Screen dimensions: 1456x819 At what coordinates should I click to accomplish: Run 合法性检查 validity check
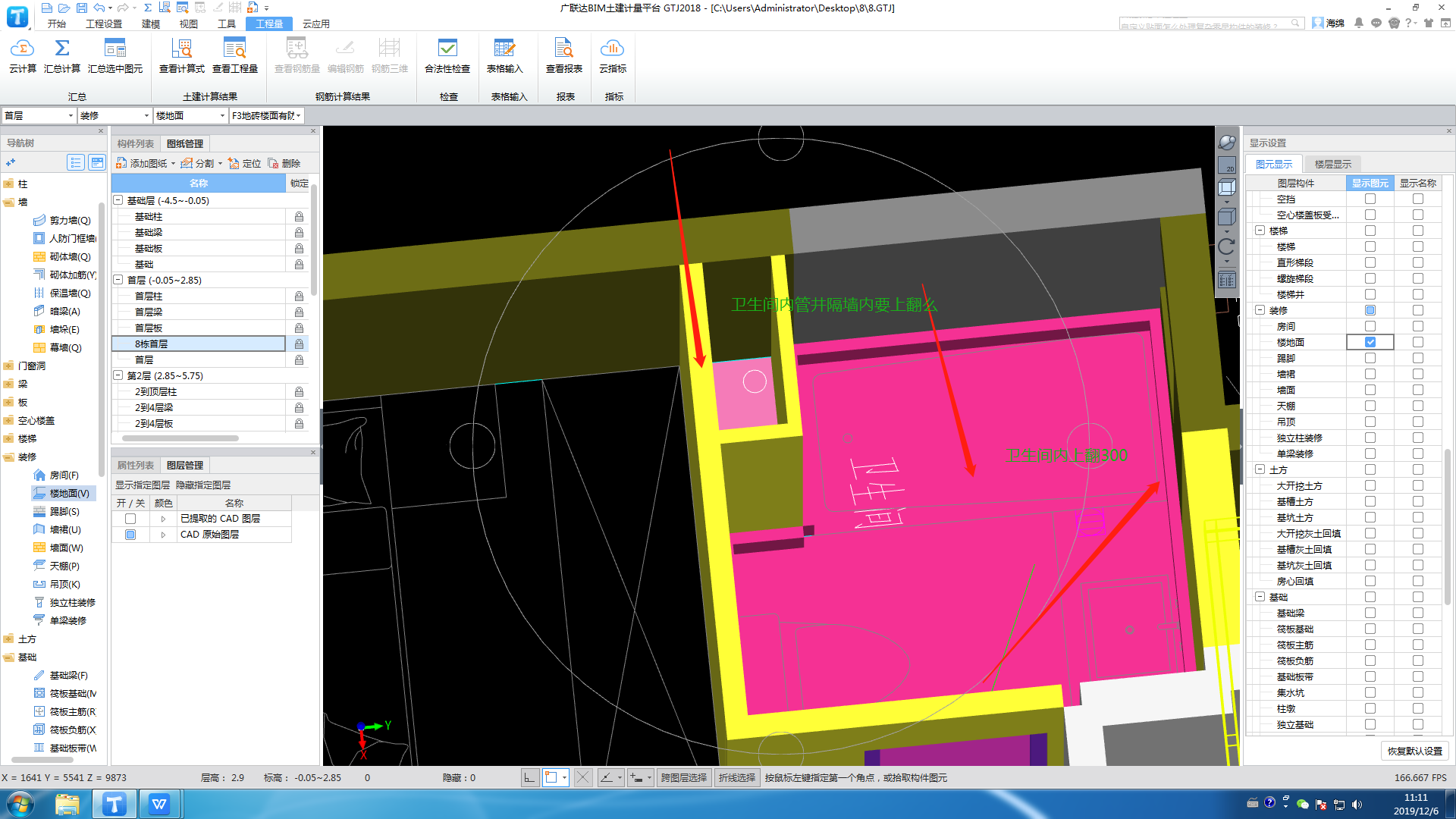(447, 56)
